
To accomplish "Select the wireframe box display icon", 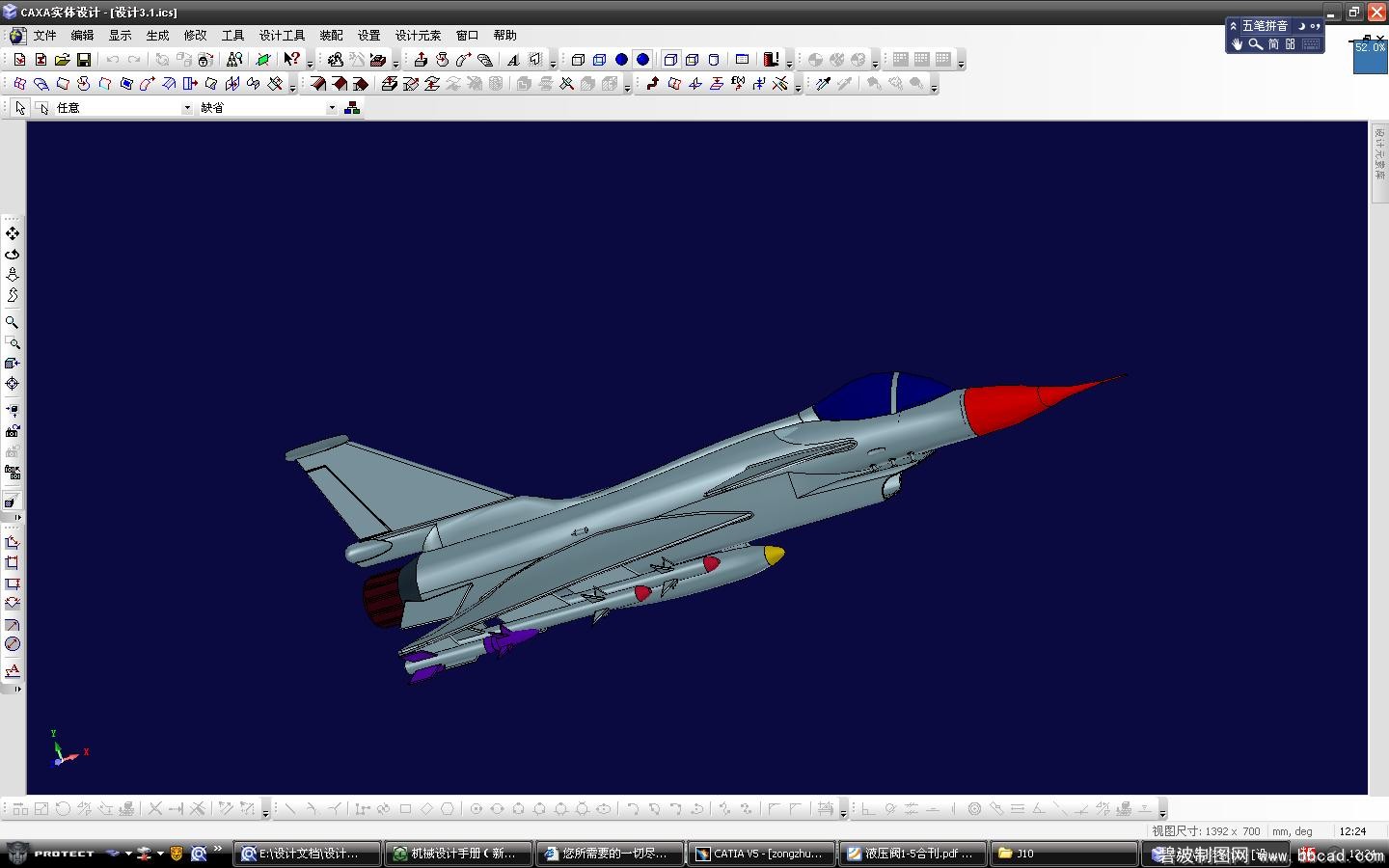I will click(578, 60).
